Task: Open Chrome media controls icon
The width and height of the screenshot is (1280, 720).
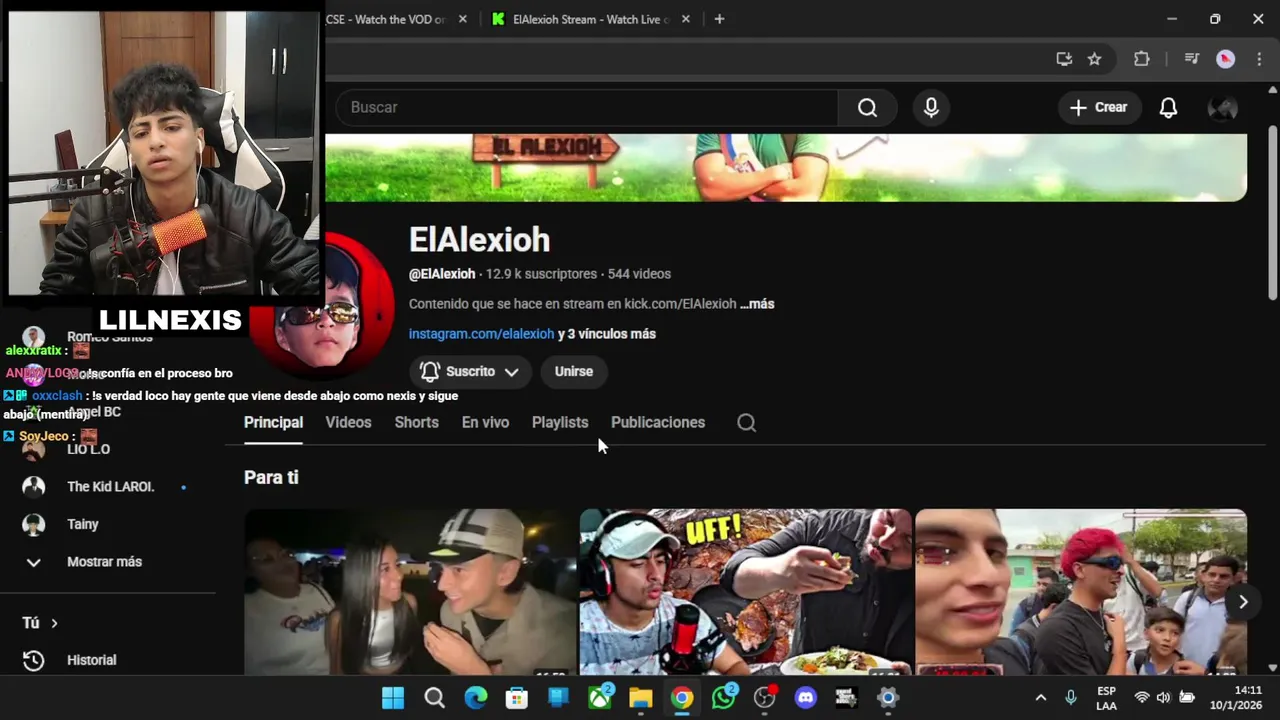Action: (x=1191, y=59)
